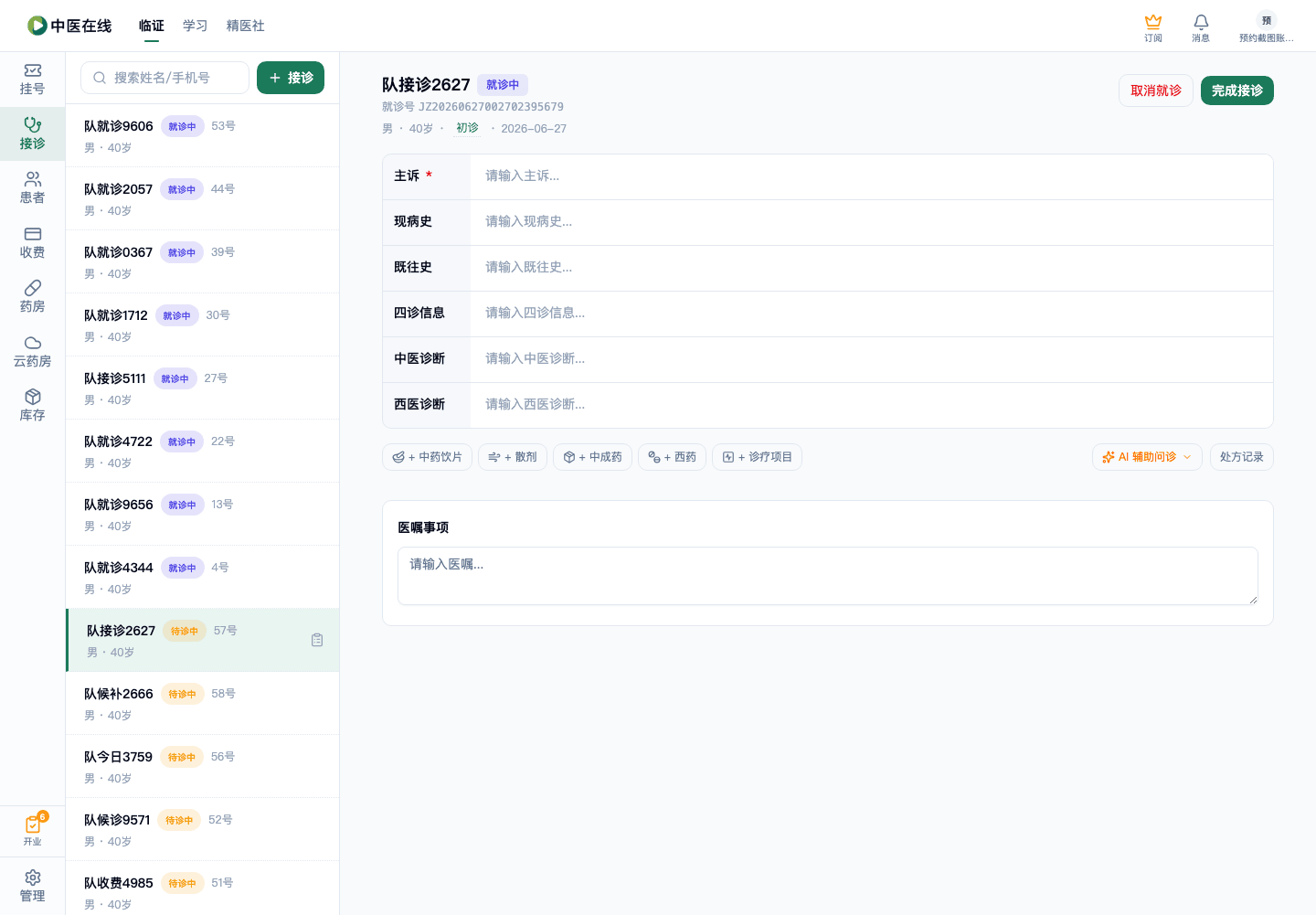Open the 患者 patients sidebar item
This screenshot has width=1316, height=915.
click(32, 188)
